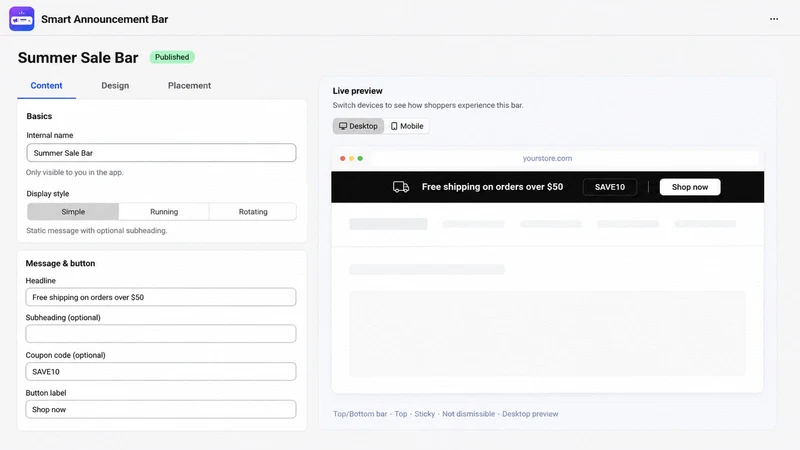The width and height of the screenshot is (800, 450).
Task: Click the Smart Announcement Bar app icon
Action: [x=21, y=19]
